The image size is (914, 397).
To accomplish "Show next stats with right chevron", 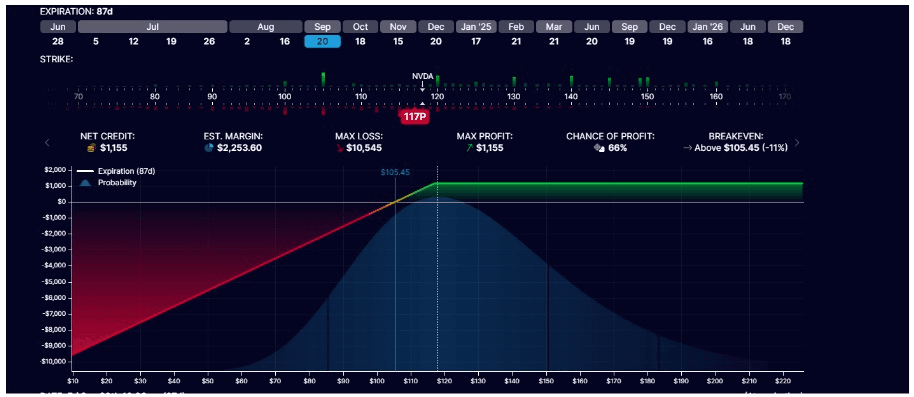I will point(797,142).
